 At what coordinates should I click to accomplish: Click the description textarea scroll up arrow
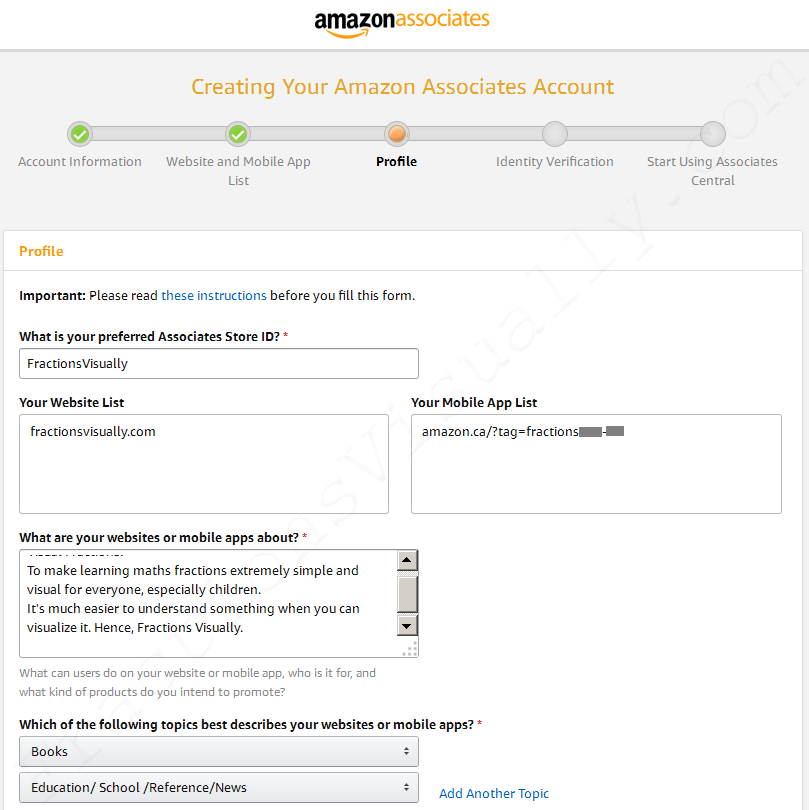point(407,560)
